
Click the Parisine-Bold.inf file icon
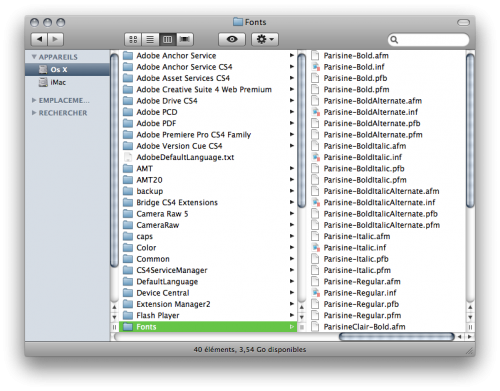pyautogui.click(x=315, y=67)
